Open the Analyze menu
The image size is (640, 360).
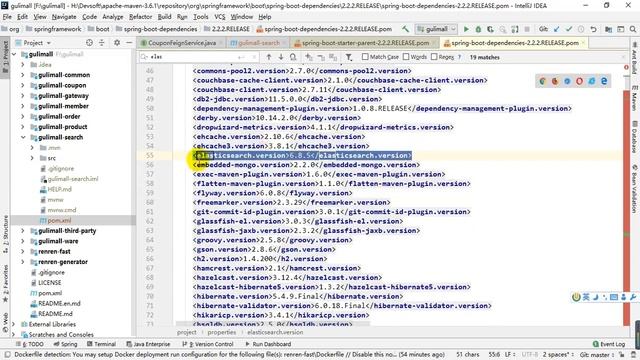(113, 17)
